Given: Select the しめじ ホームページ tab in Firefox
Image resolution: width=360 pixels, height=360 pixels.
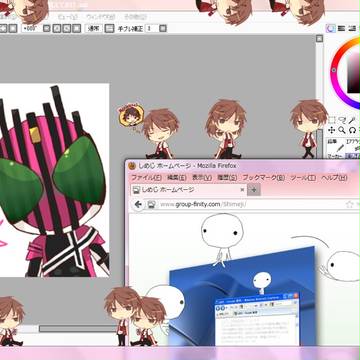Looking at the screenshot, I should [x=189, y=190].
